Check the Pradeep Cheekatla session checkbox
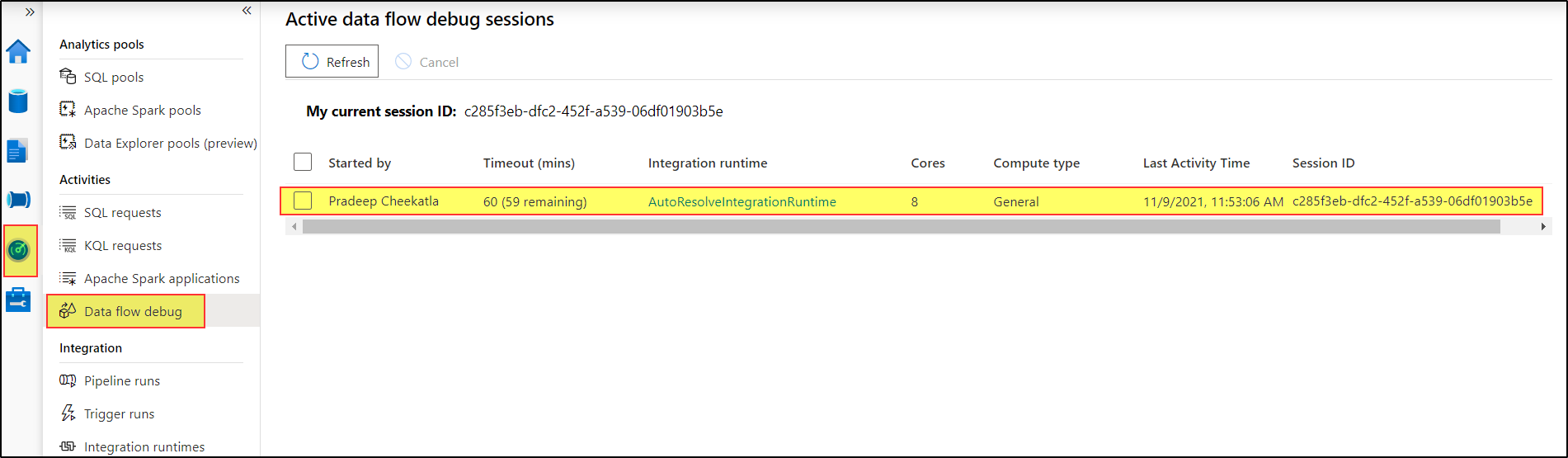Screen dimensions: 1568x458 (303, 201)
